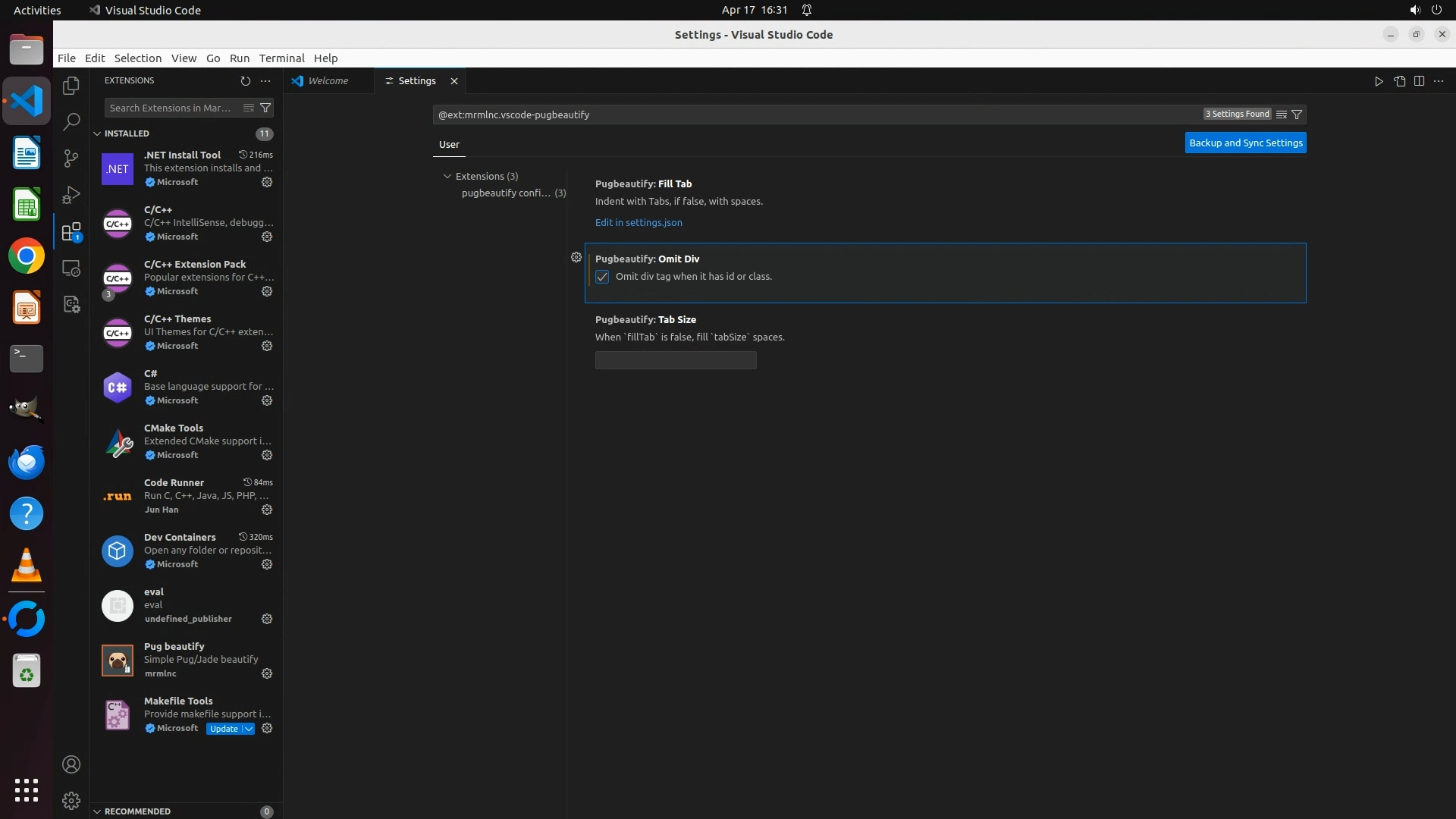Click Open Settings (JSON) icon in editor toolbar
Screen dimensions: 1456x819
tap(1399, 81)
